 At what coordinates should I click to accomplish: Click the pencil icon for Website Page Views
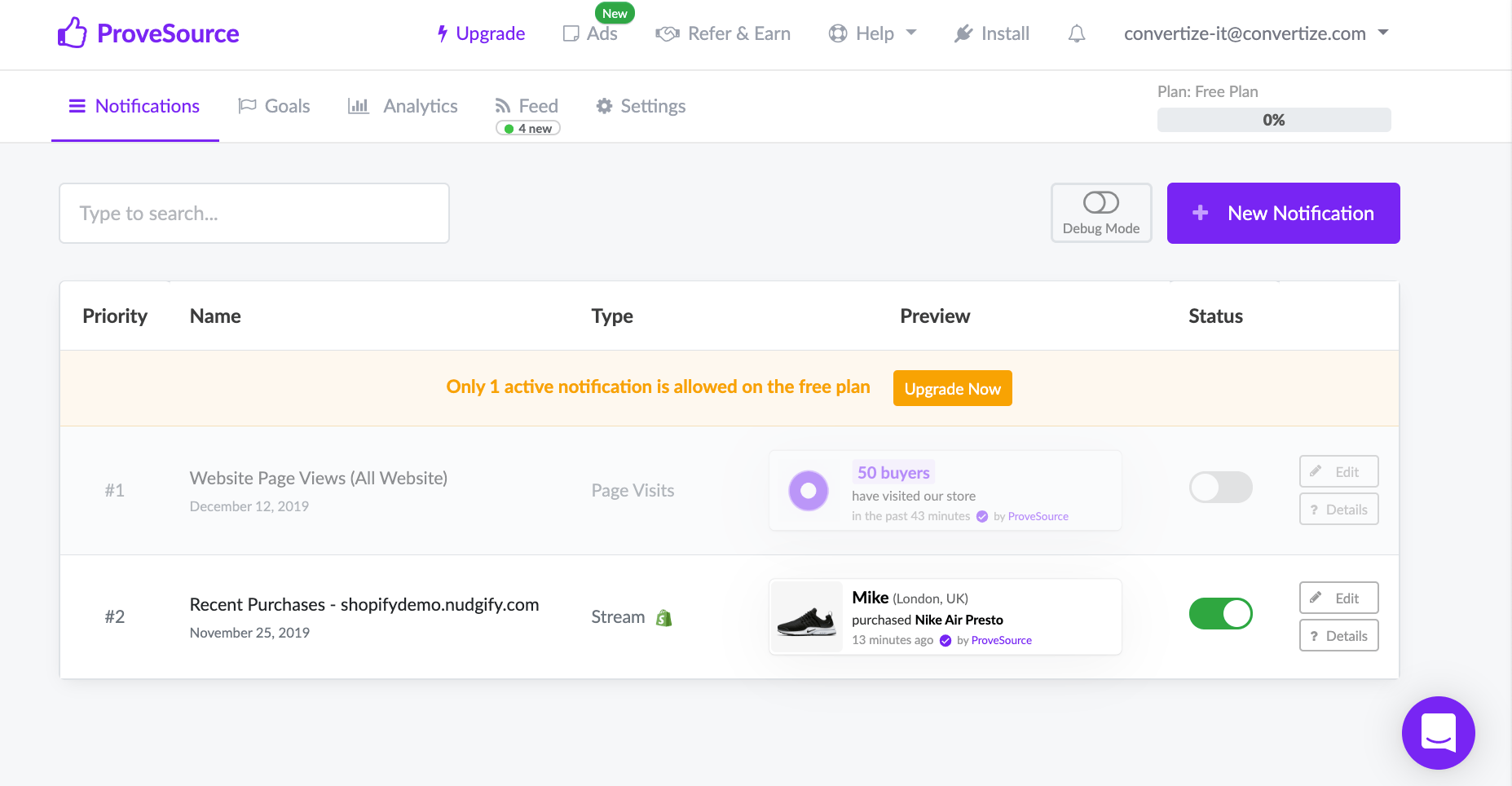(1316, 471)
